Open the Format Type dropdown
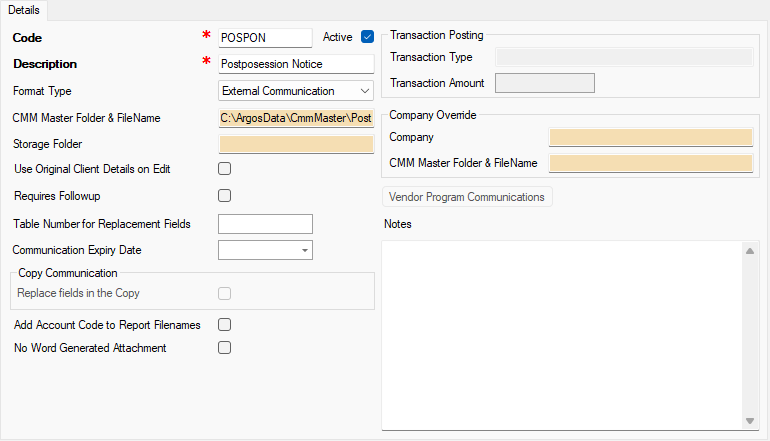 [296, 91]
